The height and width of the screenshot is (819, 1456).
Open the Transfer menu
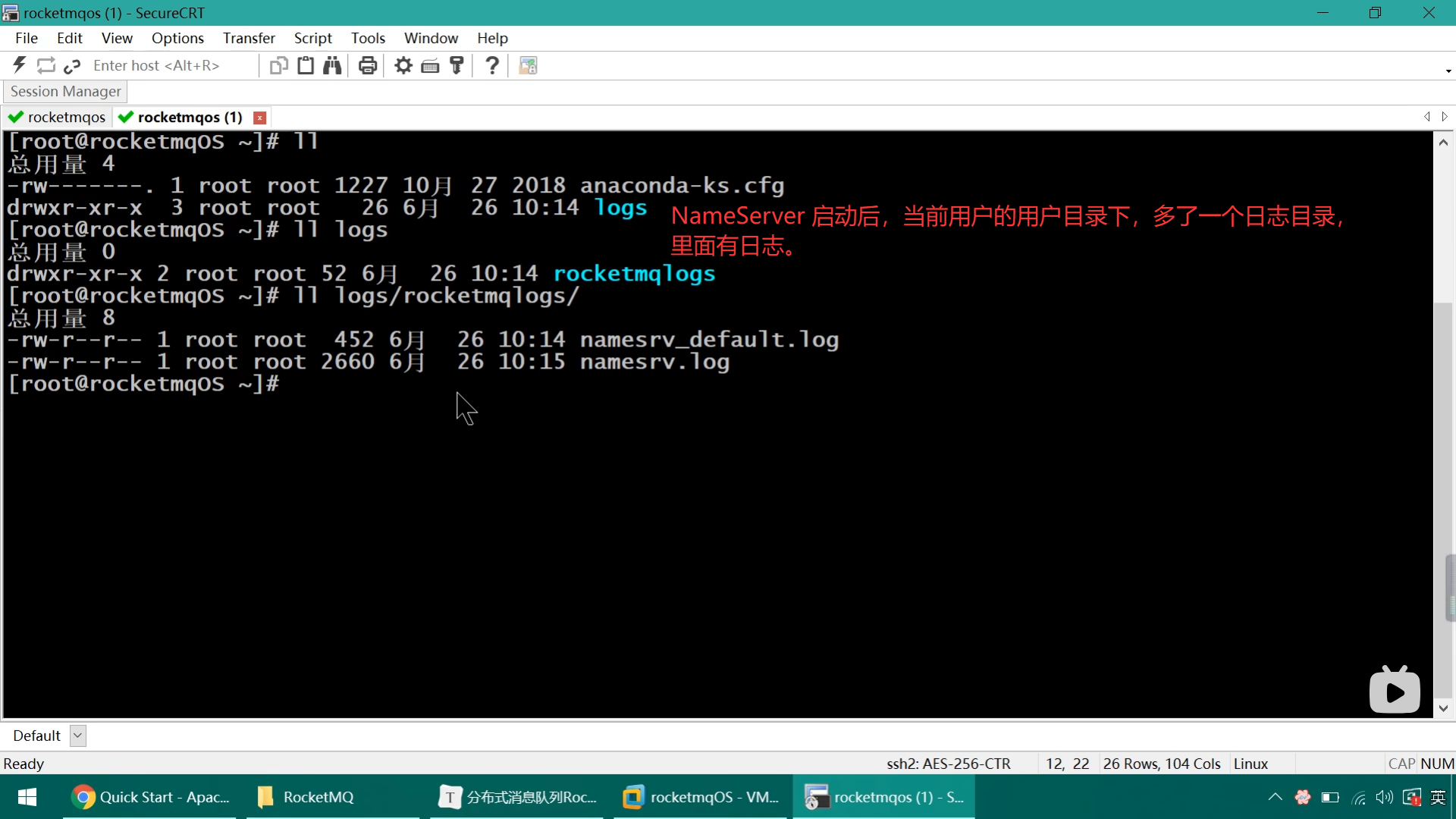248,38
